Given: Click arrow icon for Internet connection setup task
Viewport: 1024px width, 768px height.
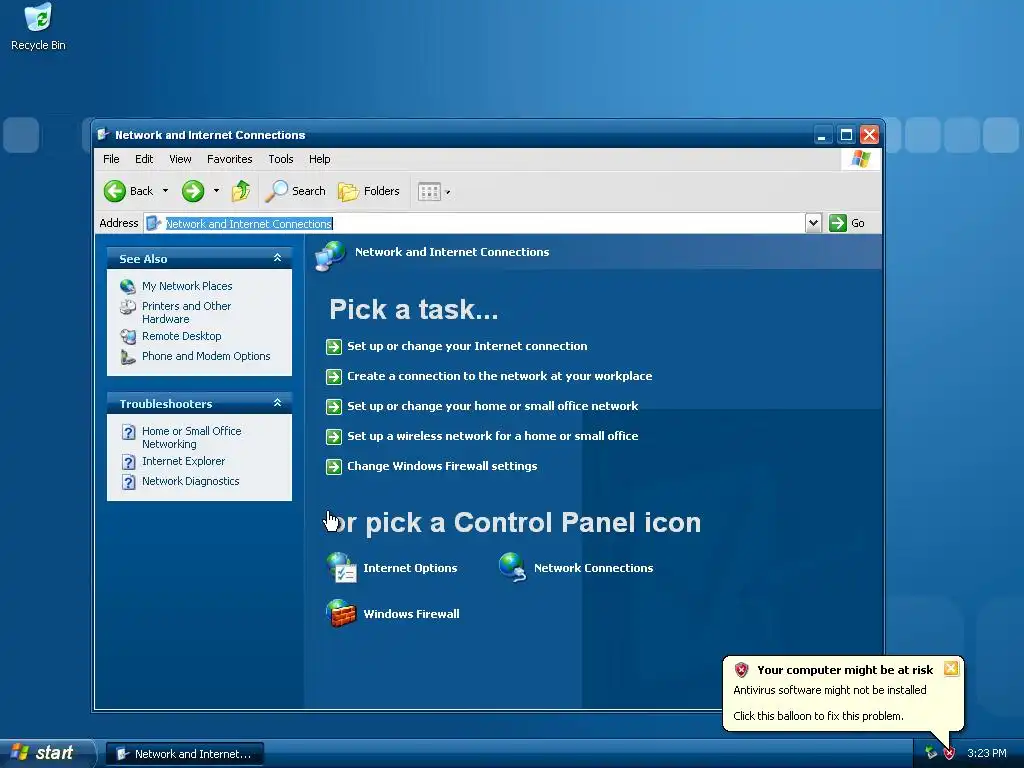Looking at the screenshot, I should click(334, 347).
